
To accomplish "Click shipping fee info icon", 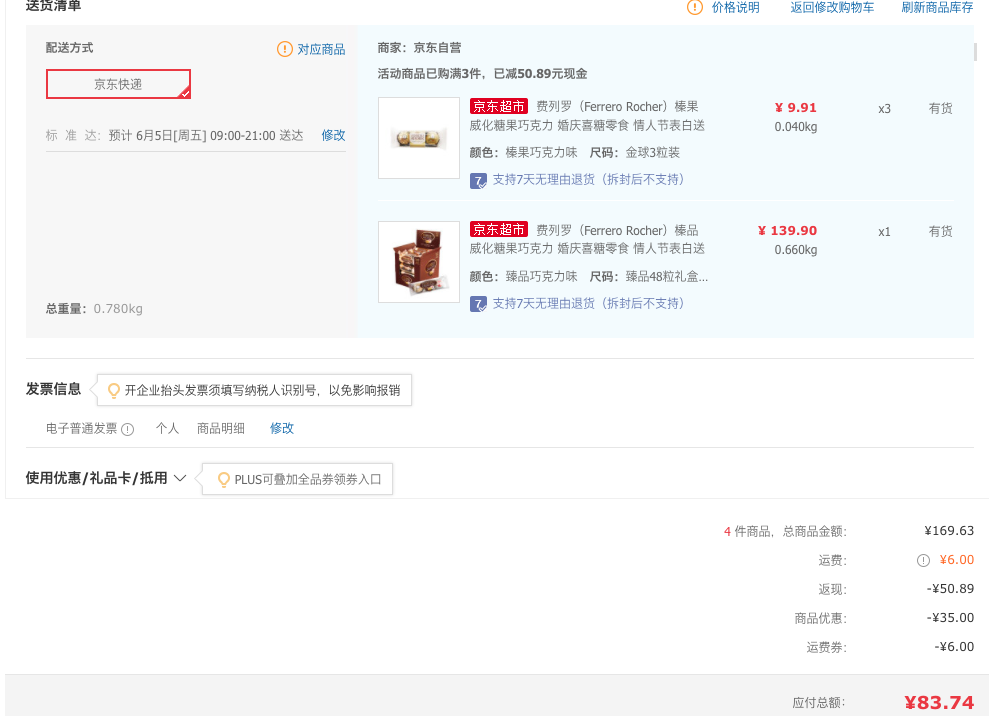I will click(x=923, y=560).
